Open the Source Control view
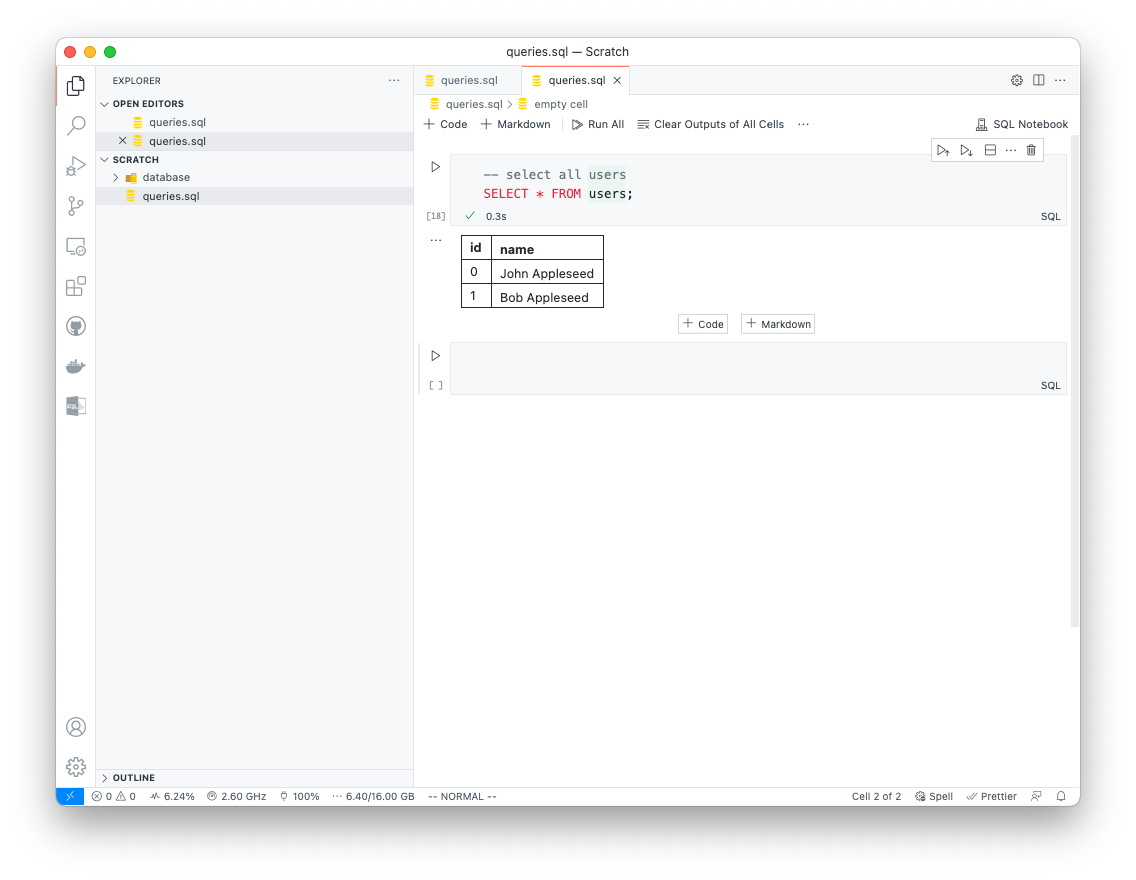 [76, 206]
